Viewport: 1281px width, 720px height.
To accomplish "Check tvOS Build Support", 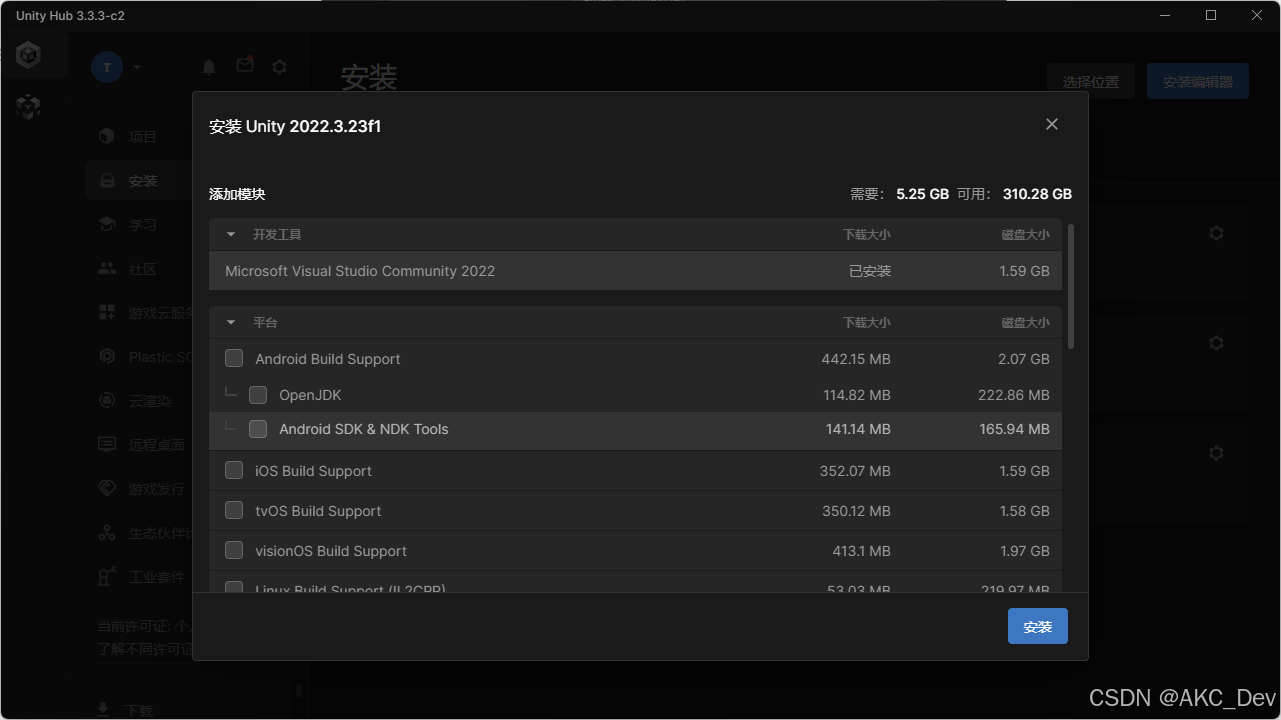I will coord(234,510).
